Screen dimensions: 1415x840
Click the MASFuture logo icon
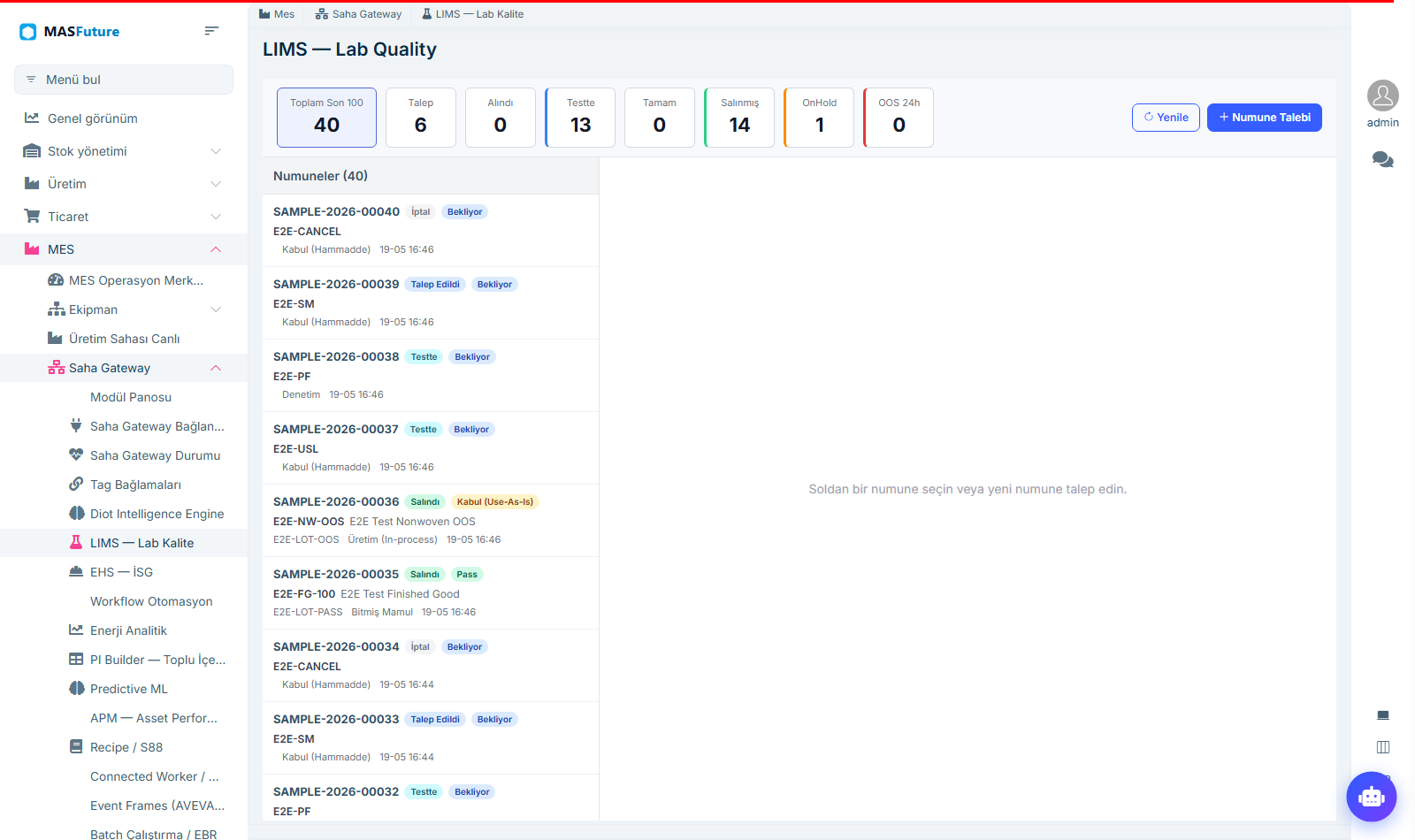(28, 32)
